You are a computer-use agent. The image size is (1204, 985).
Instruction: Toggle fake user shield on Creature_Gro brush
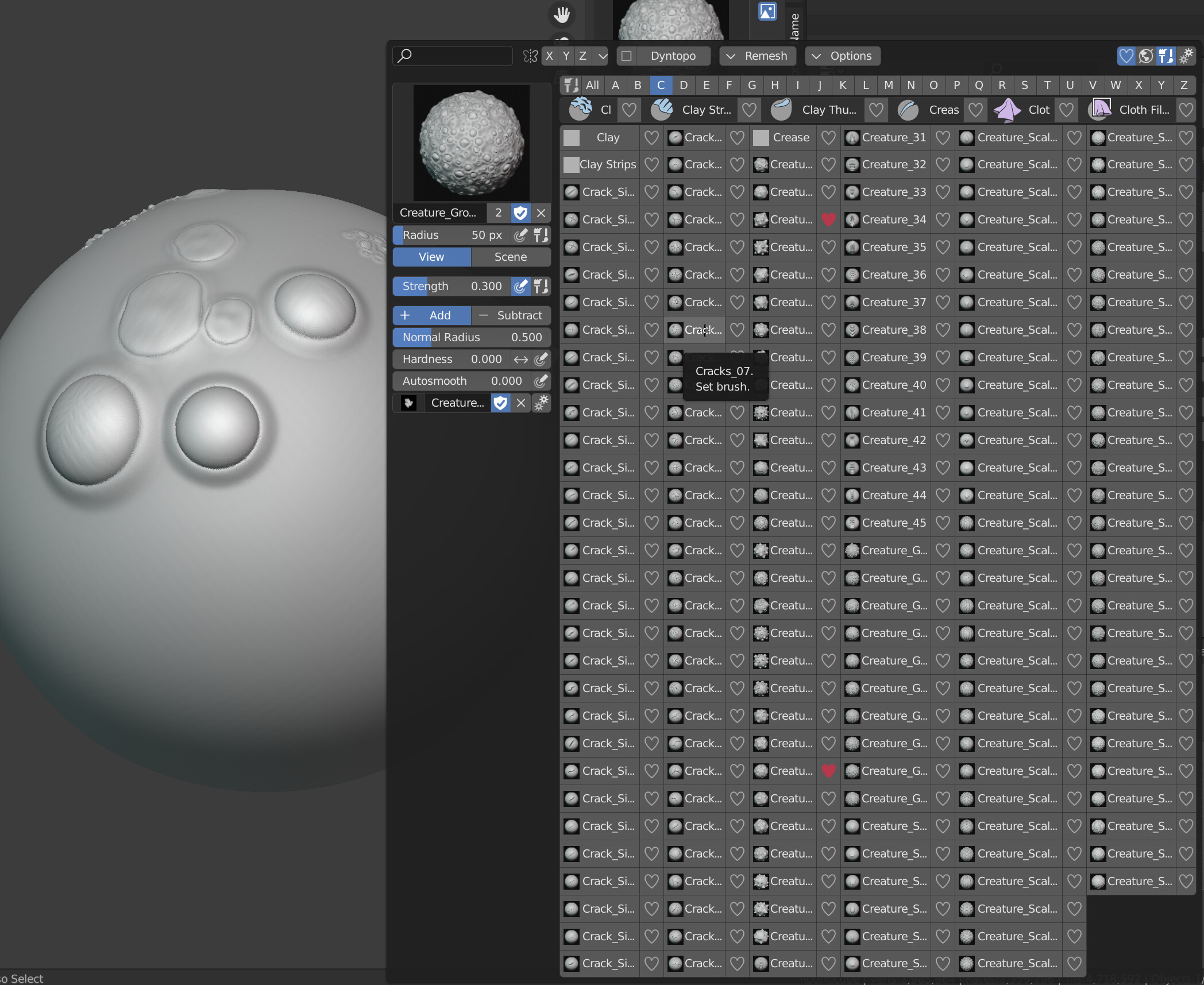click(x=520, y=213)
